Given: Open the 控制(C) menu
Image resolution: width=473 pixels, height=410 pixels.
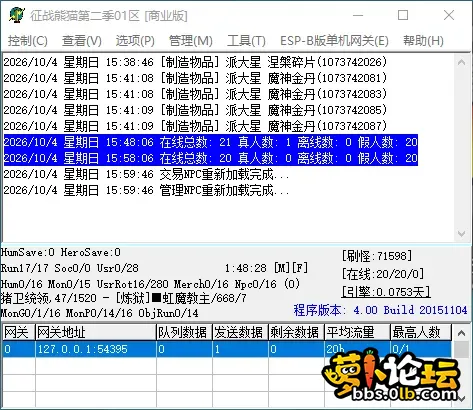Looking at the screenshot, I should click(x=28, y=41).
